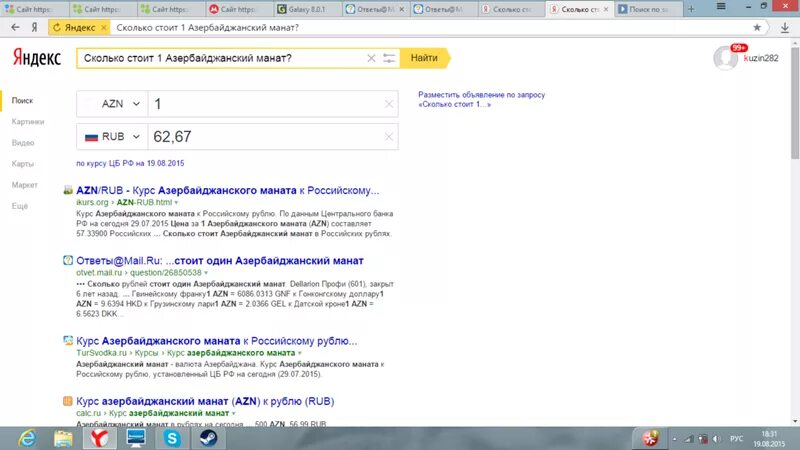Viewport: 800px width, 450px height.
Task: Add a new tab with the plus button
Action: click(x=691, y=9)
